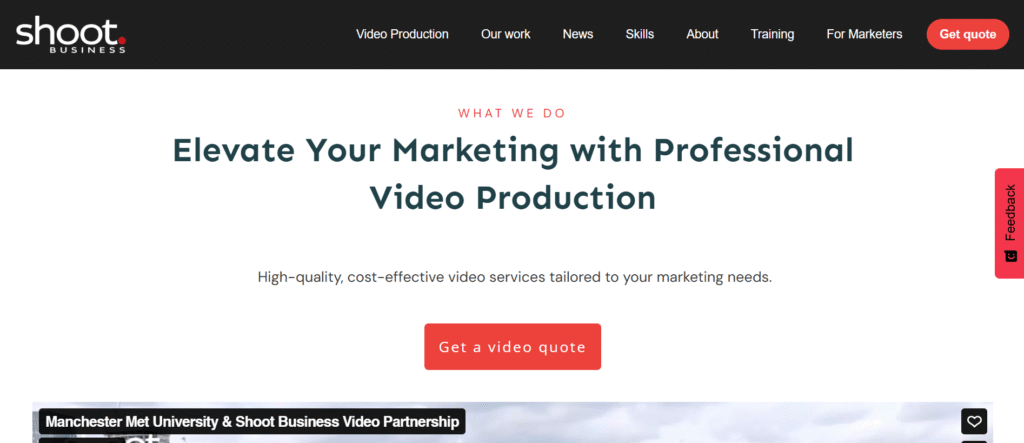Click the word Professional in the heading
1024x443 pixels.
[754, 150]
